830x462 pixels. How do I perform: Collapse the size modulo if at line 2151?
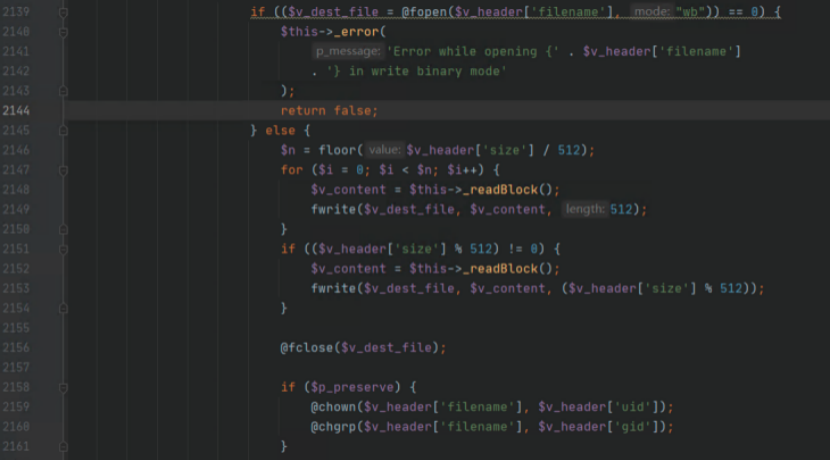pyautogui.click(x=64, y=248)
